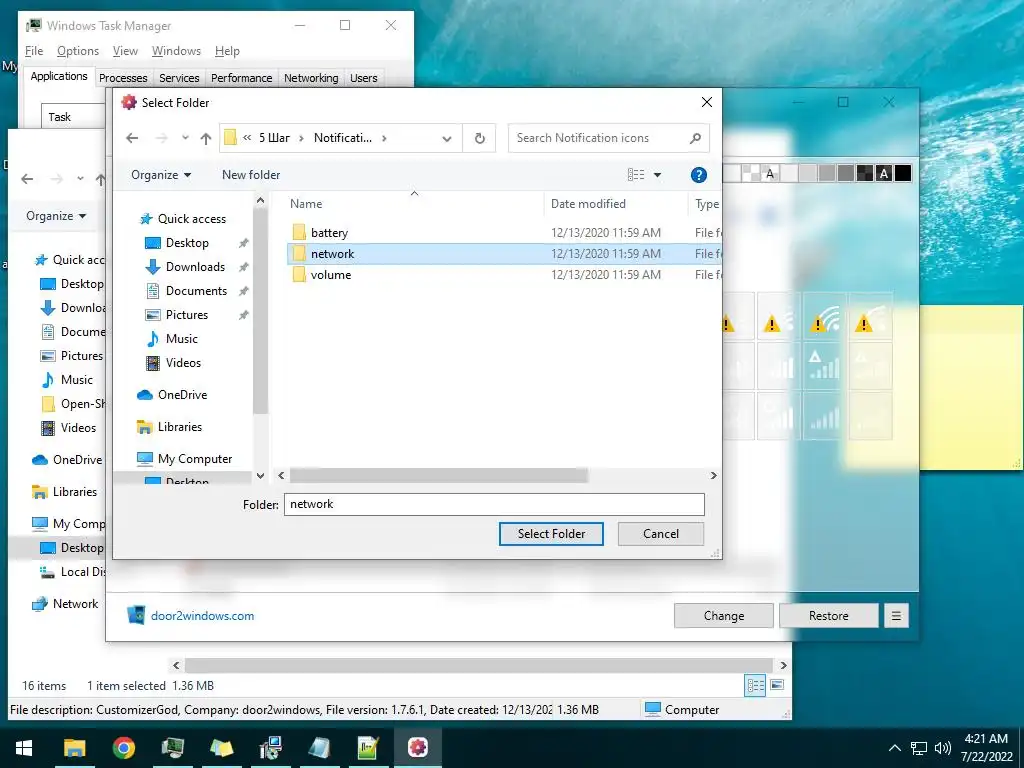This screenshot has height=768, width=1024.
Task: Choose the solid black background swatch
Action: (x=903, y=173)
